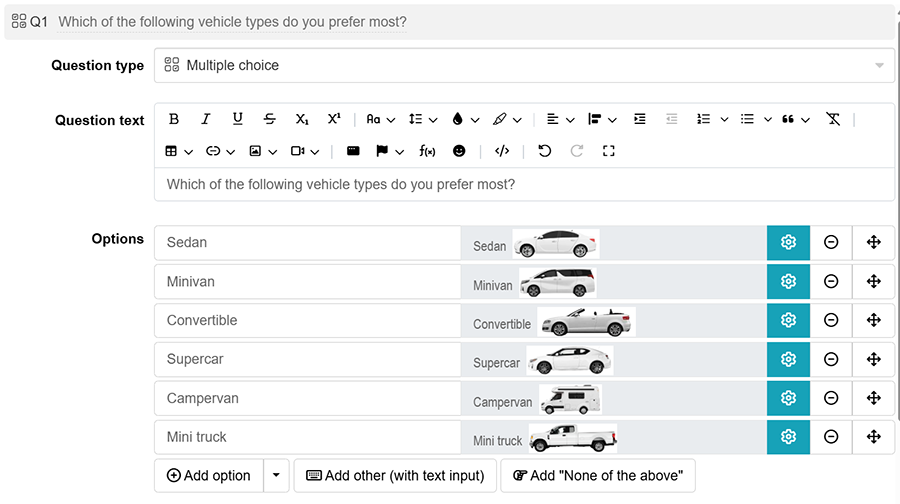Open the text color dropdown

click(465, 119)
